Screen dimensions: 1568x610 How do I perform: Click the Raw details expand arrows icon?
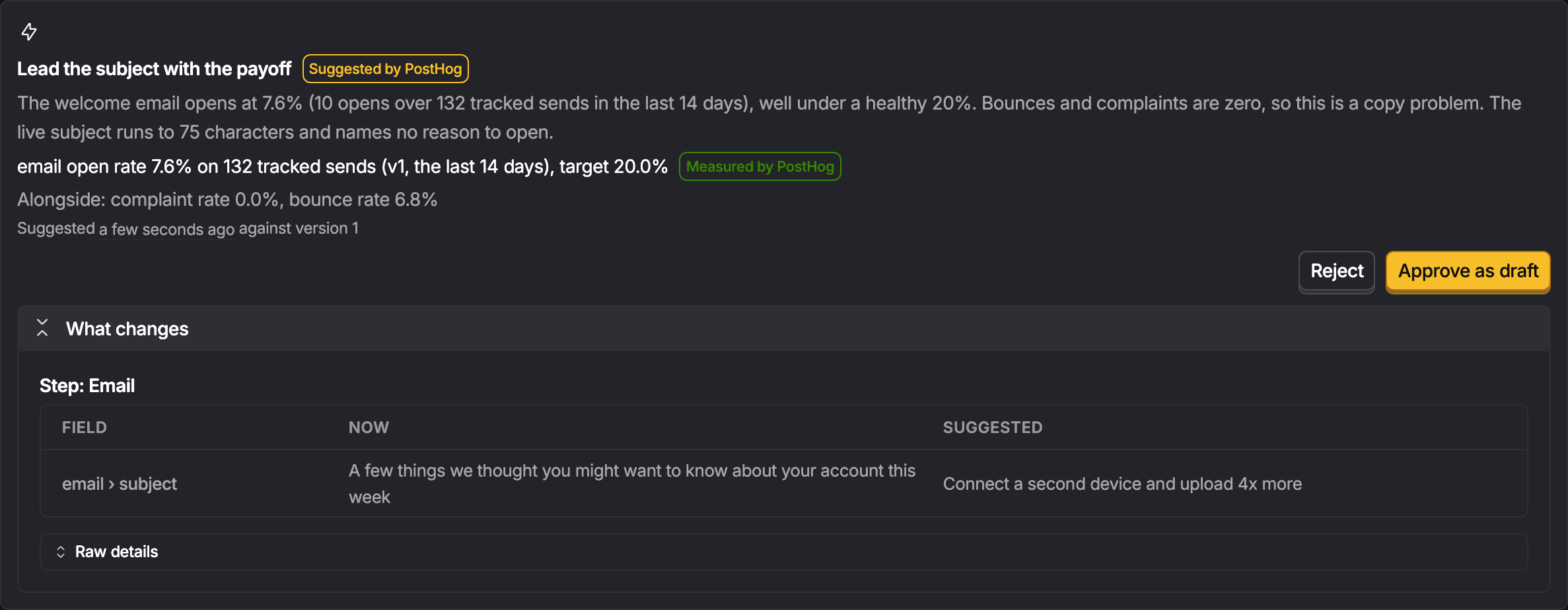[61, 552]
